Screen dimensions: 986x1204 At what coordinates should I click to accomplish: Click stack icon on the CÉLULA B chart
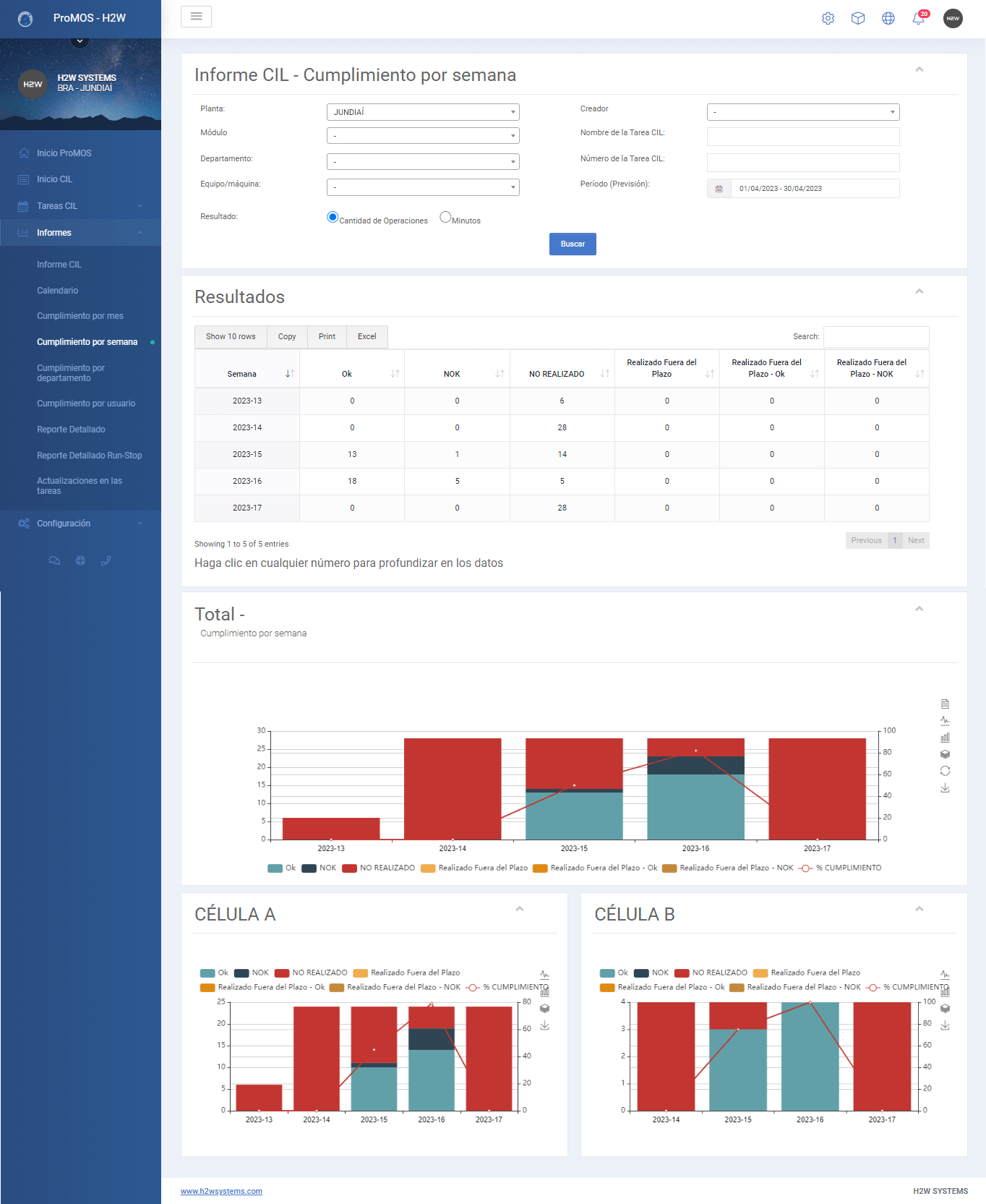(x=945, y=1009)
